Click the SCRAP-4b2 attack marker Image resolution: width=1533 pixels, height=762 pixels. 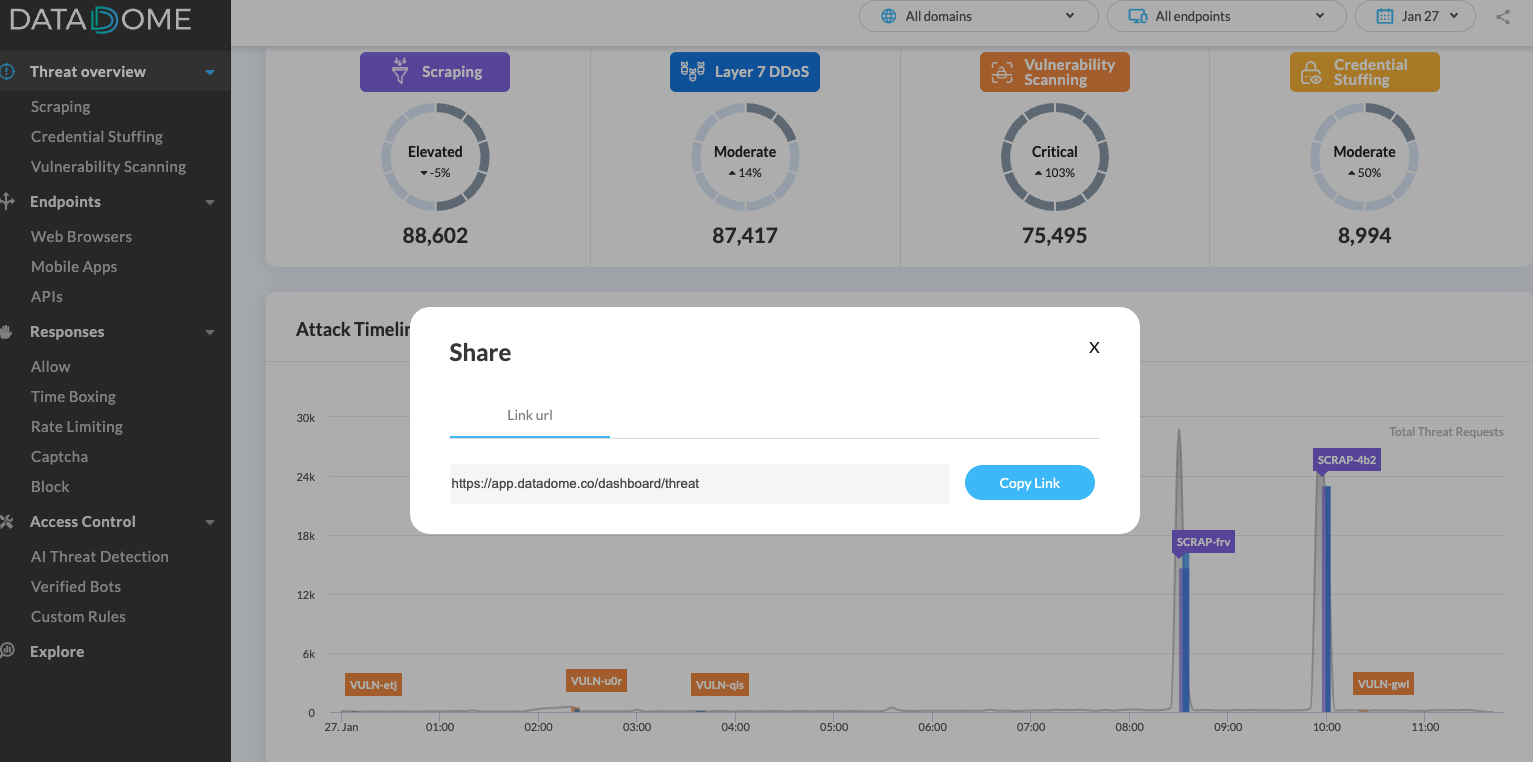coord(1346,460)
